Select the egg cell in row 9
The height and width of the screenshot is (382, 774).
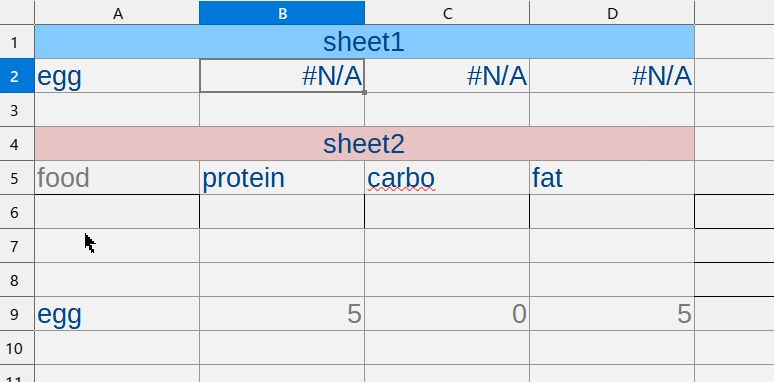coord(117,314)
